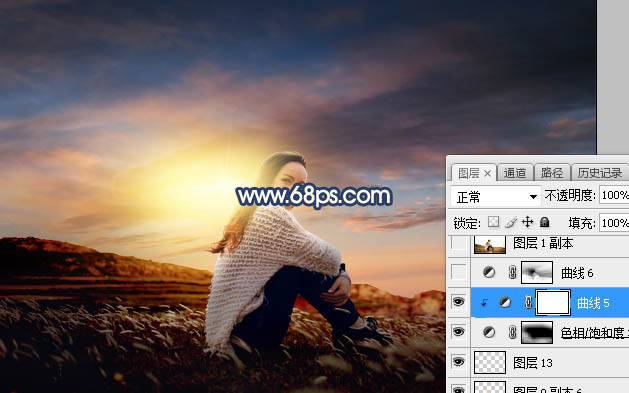Image resolution: width=629 pixels, height=393 pixels.
Task: Hide the 曲线 5 layer eye
Action: coord(459,302)
